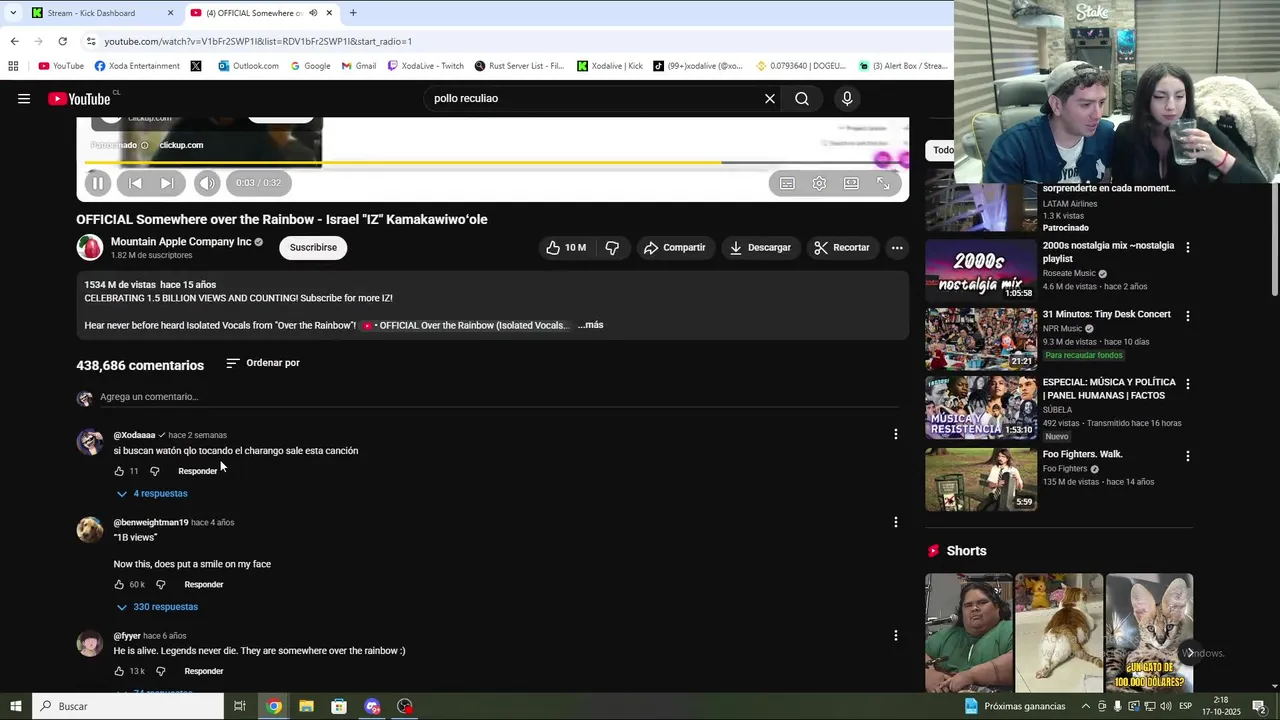The width and height of the screenshot is (1280, 720).
Task: Open player settings gear
Action: [x=819, y=183]
